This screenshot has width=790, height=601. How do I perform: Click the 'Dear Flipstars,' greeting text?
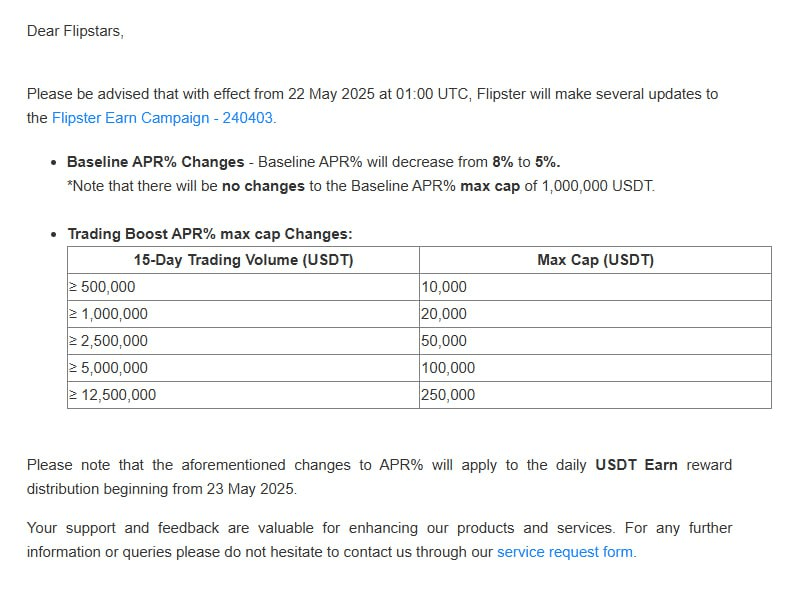(75, 31)
